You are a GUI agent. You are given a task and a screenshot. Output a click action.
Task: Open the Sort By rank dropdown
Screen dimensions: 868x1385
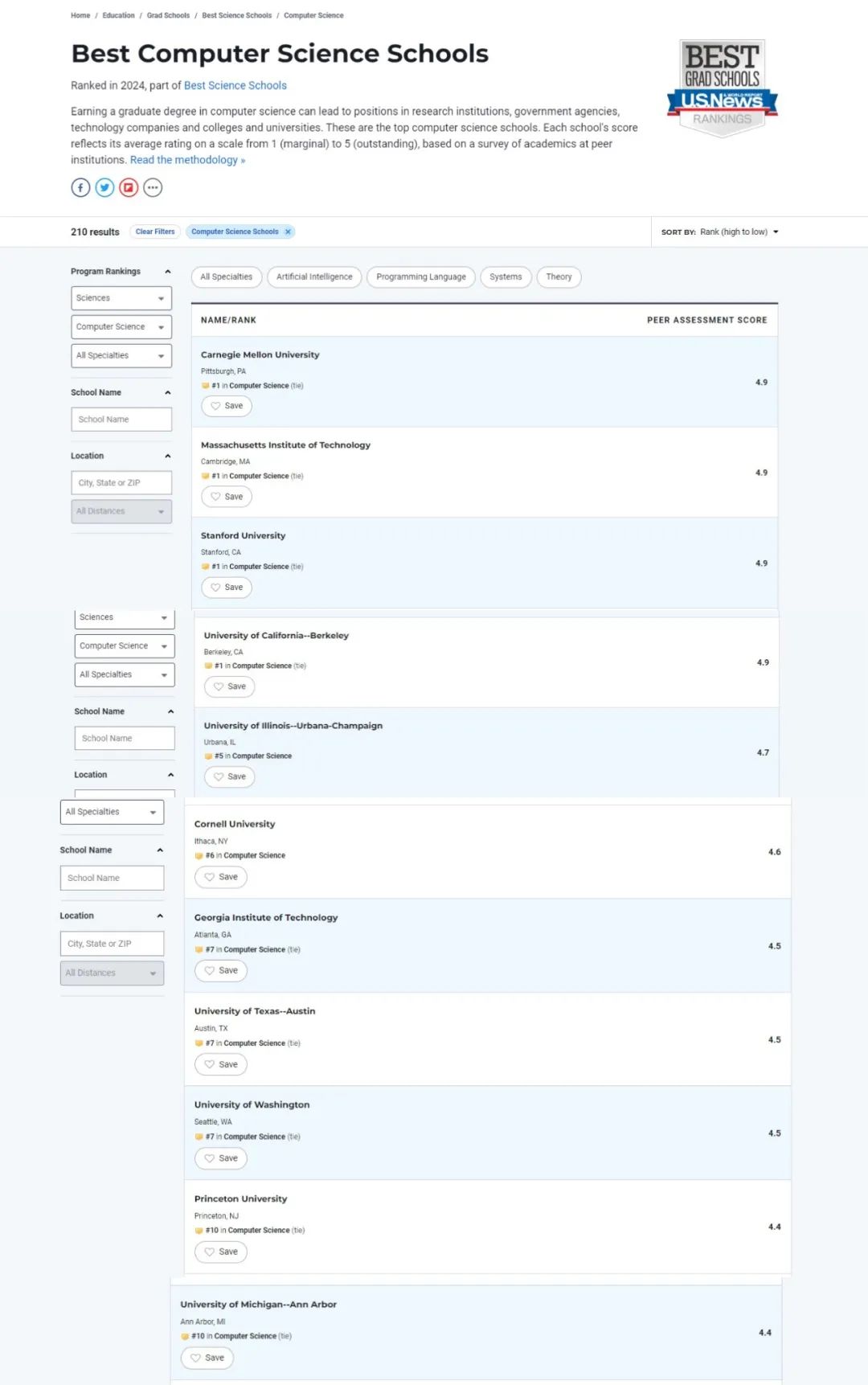click(x=719, y=232)
